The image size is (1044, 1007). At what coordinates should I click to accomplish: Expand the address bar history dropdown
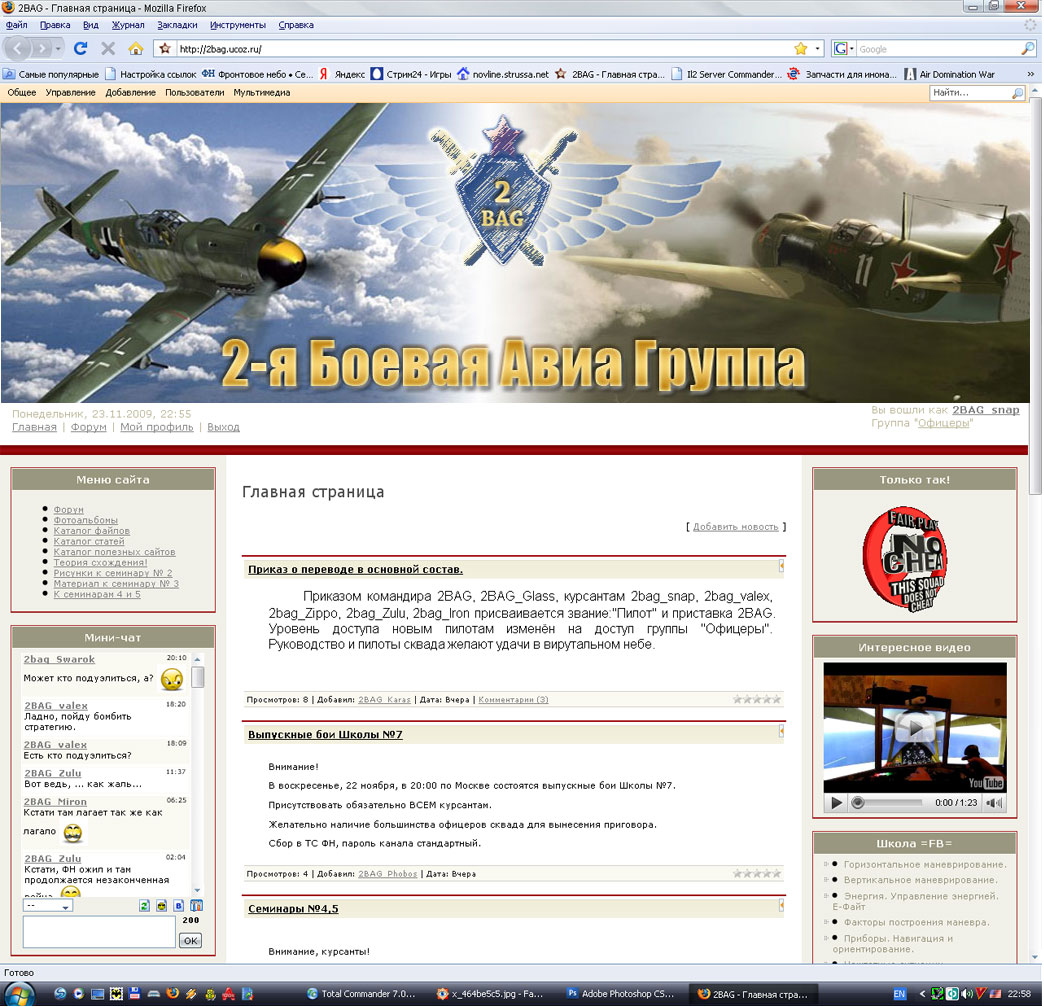pos(818,48)
